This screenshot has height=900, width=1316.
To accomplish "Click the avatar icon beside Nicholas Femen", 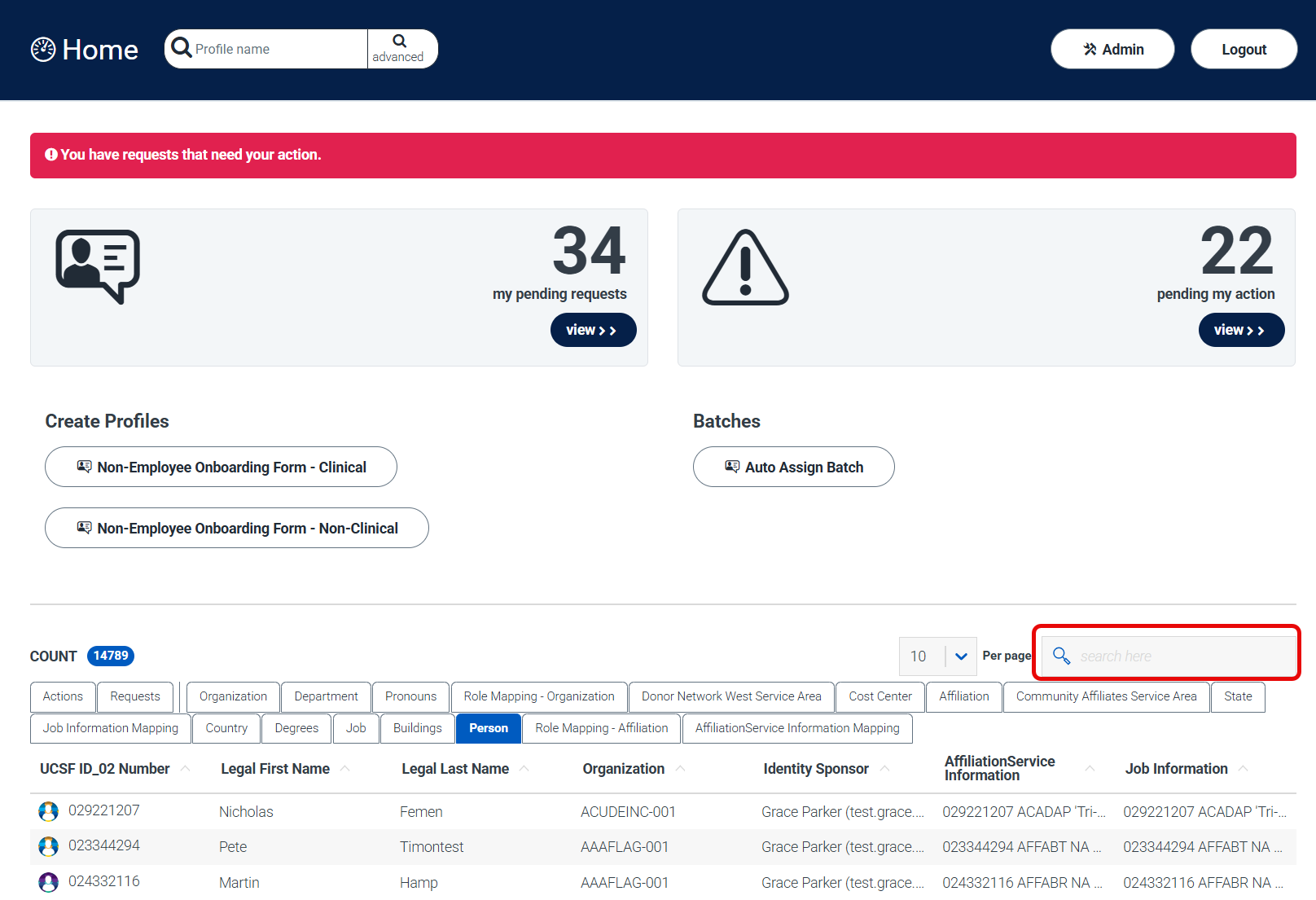I will 49,810.
